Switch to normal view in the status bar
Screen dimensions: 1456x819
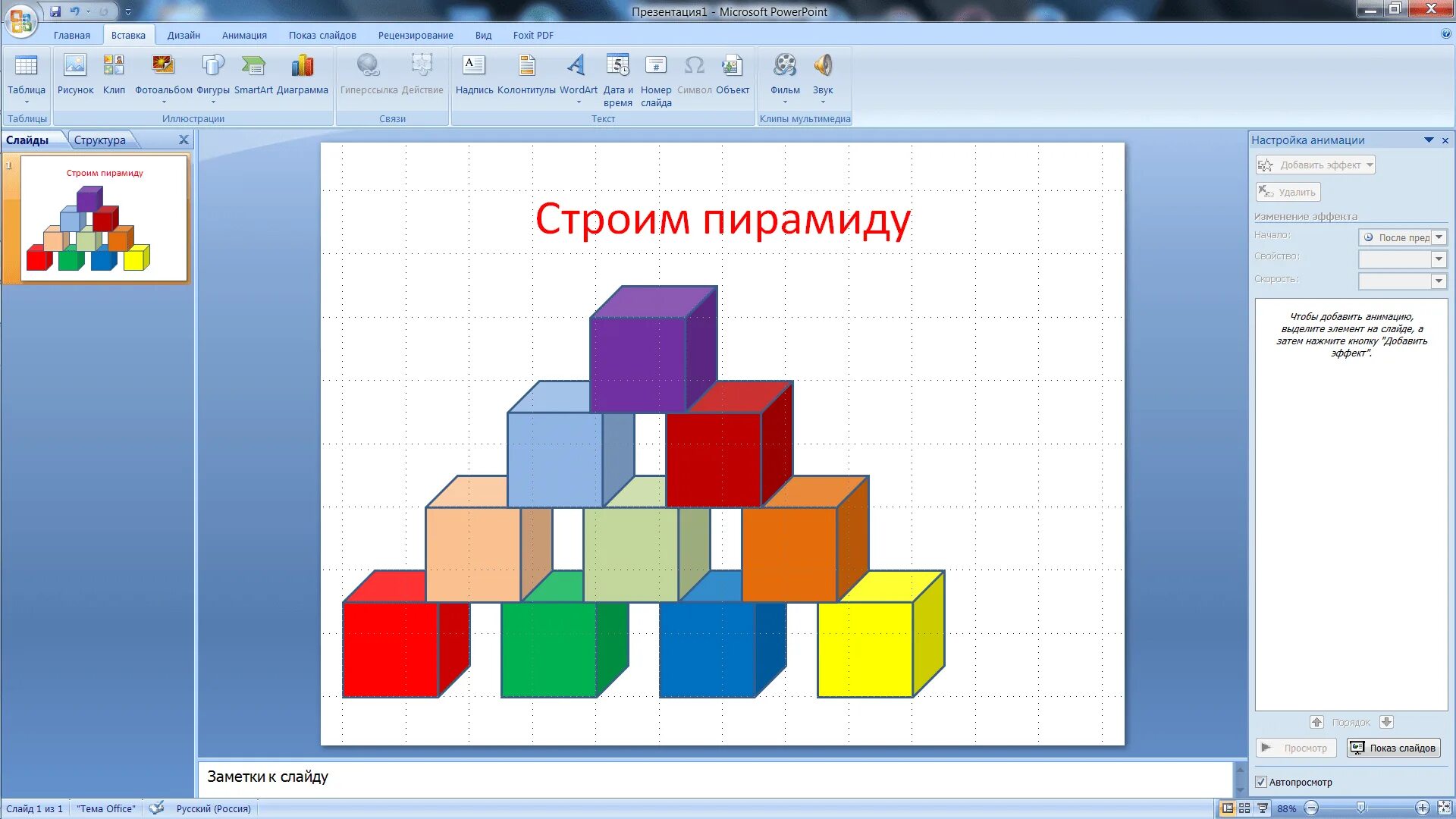point(1227,808)
